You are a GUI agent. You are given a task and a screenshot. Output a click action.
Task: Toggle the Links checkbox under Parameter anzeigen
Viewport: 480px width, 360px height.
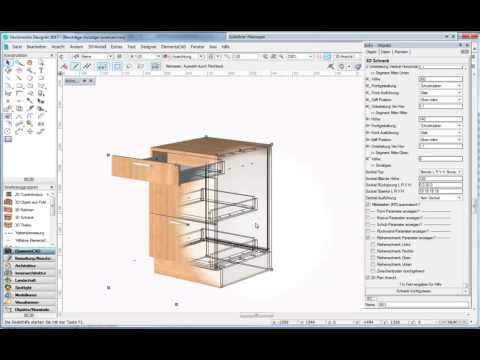373,244
